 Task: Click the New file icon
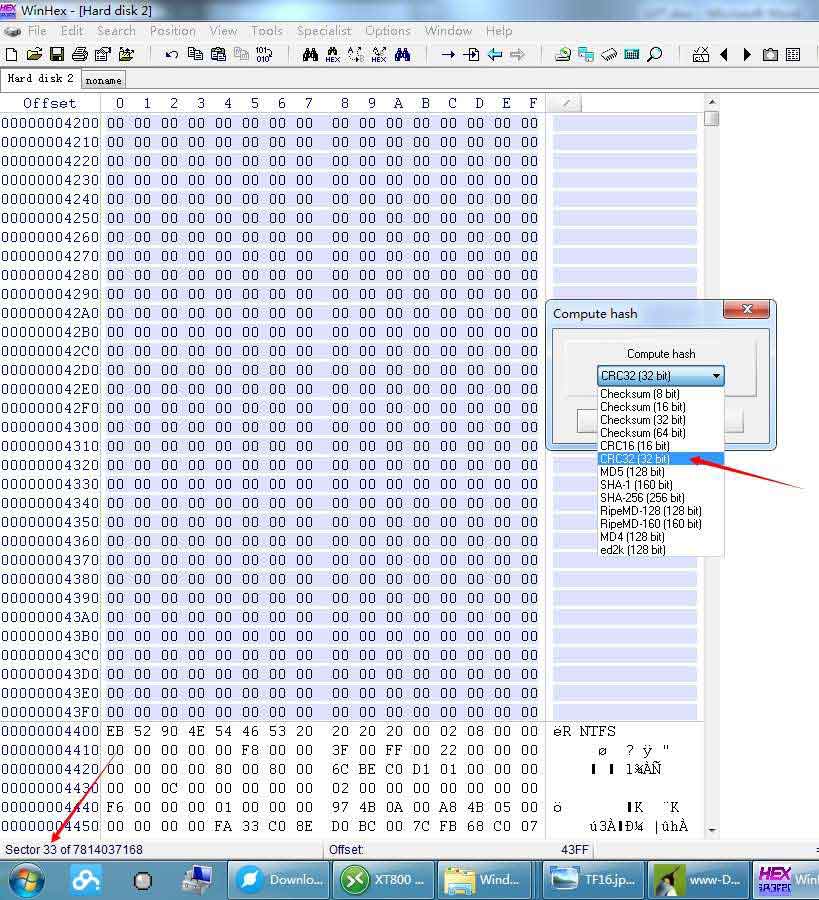pyautogui.click(x=11, y=55)
